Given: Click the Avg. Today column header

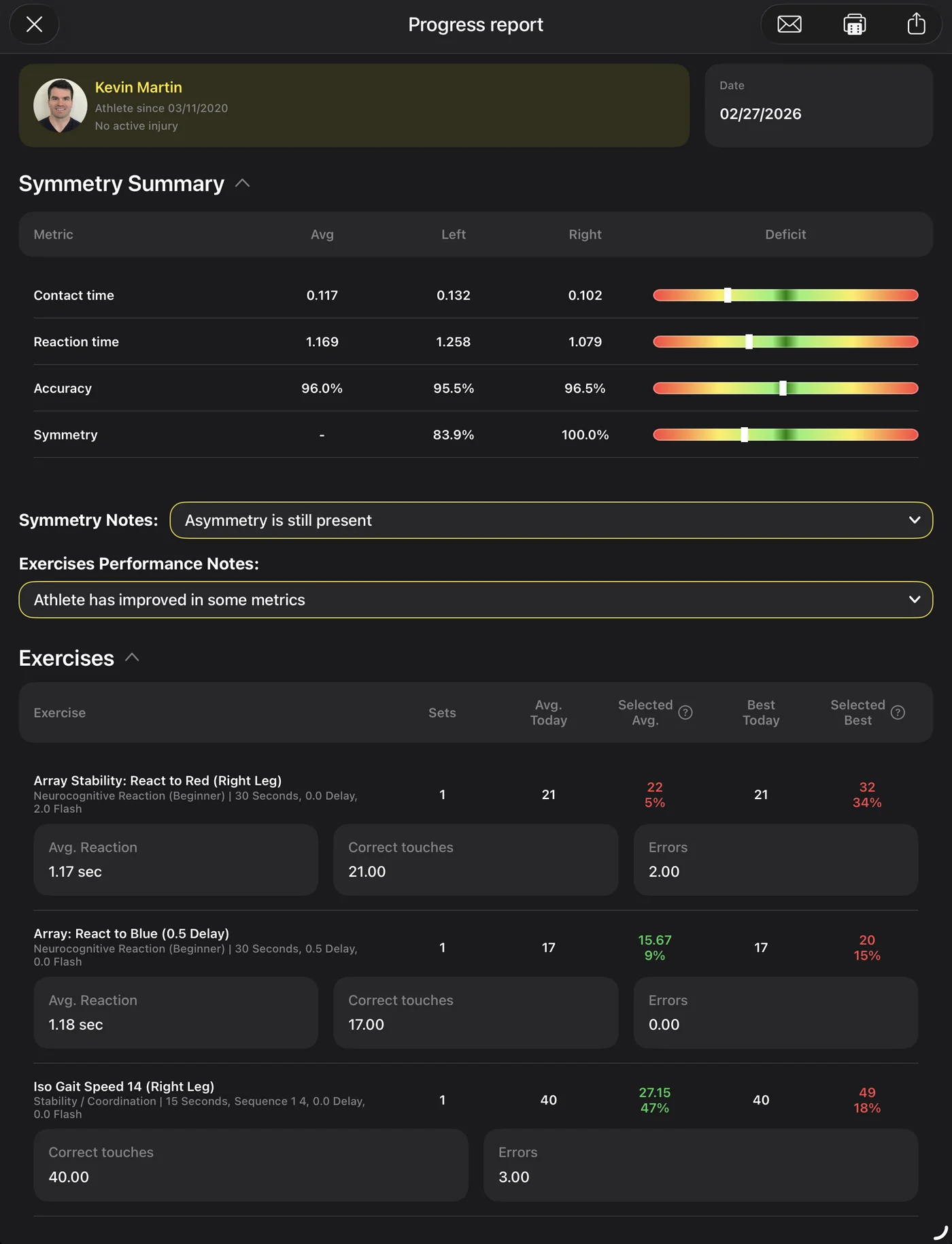Looking at the screenshot, I should (x=549, y=713).
